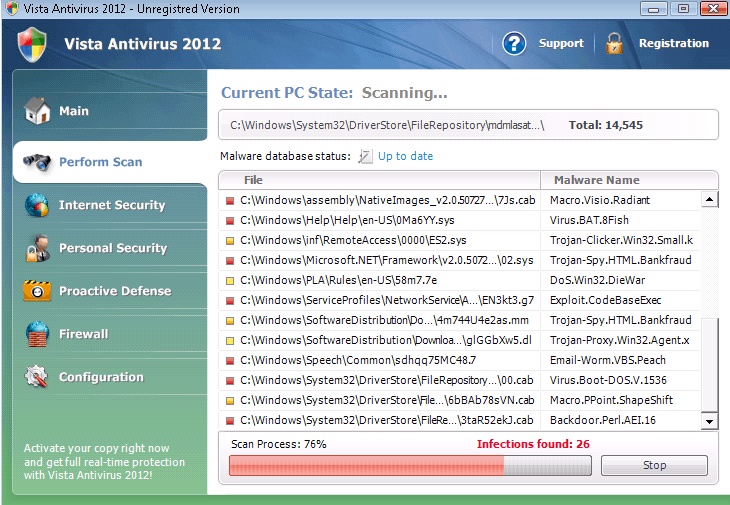
Task: Click red marker for 00.cab row
Action: click(x=230, y=381)
